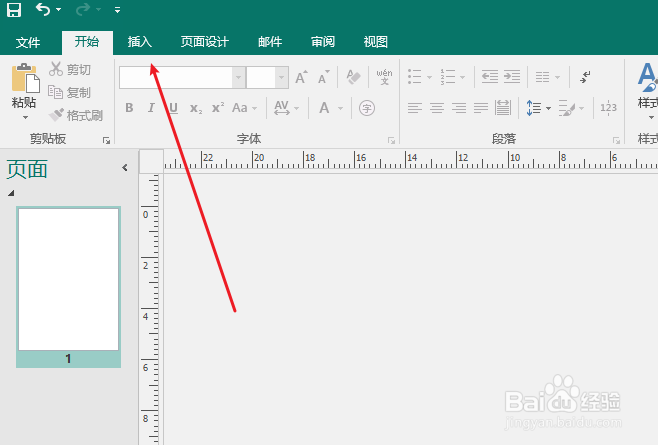Expand the font size dropdown arrow

(x=282, y=77)
